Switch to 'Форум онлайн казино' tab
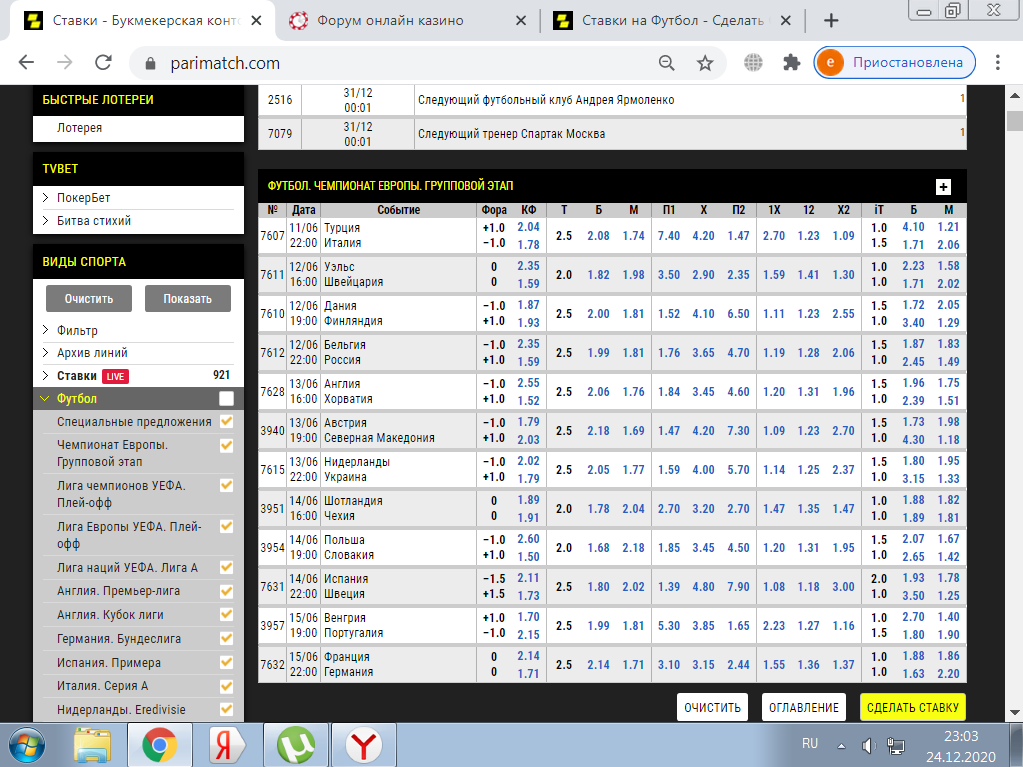Screen dimensions: 1023x767 pyautogui.click(x=408, y=21)
